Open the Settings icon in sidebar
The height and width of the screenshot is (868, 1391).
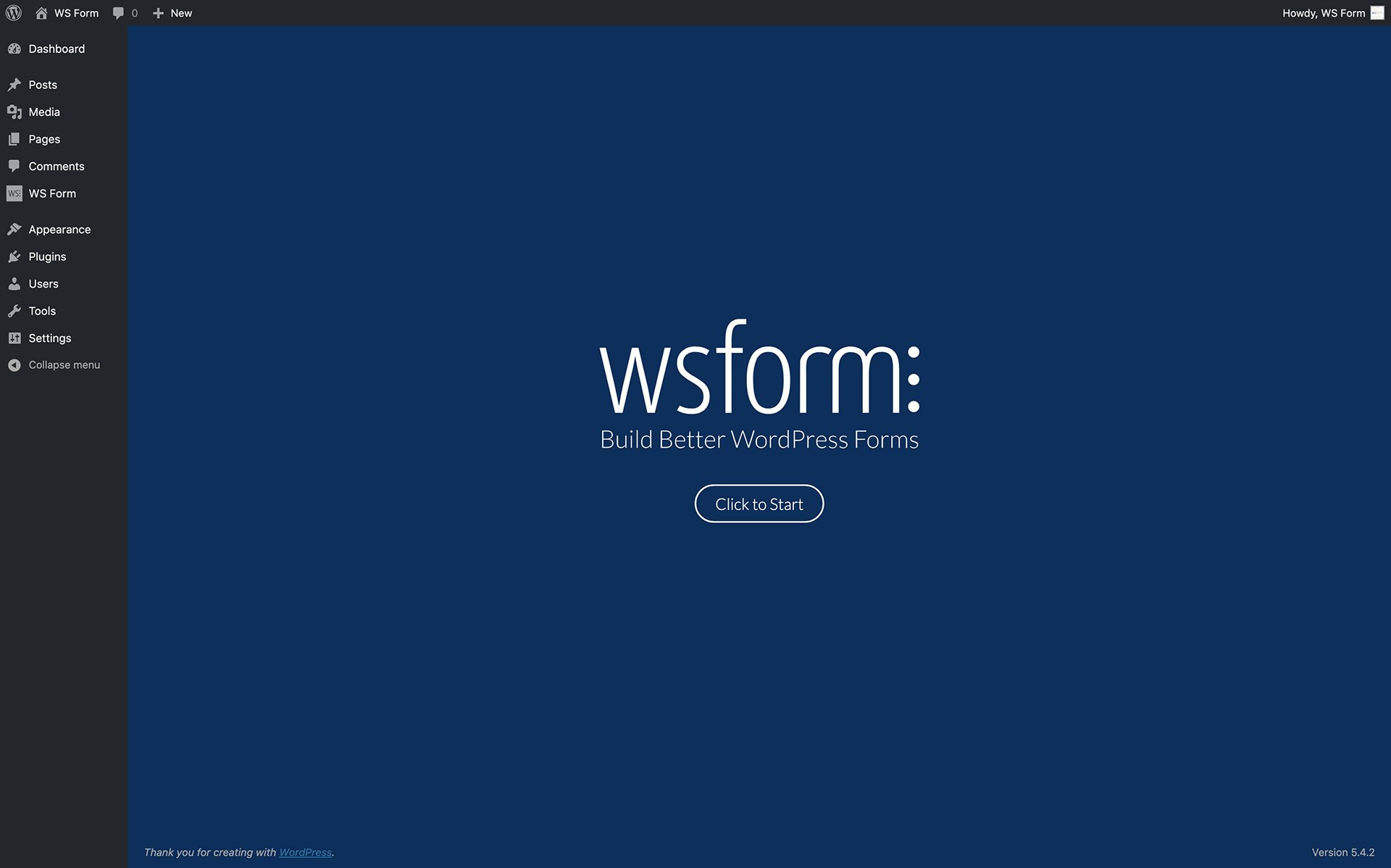tap(15, 338)
